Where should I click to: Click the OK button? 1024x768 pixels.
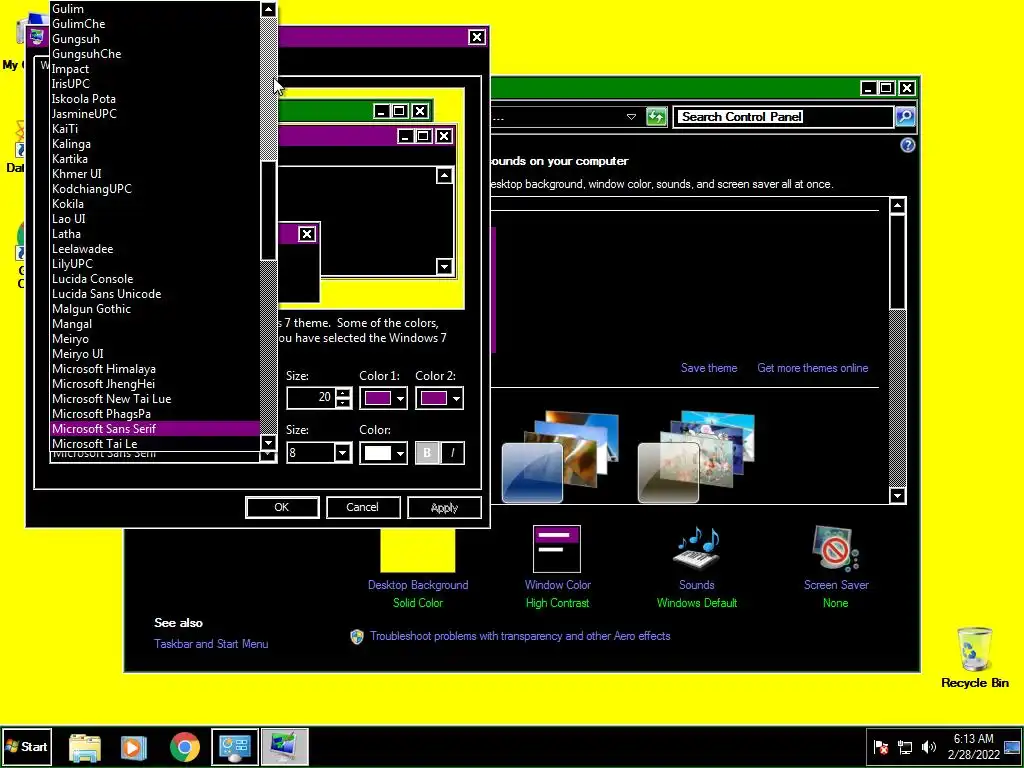tap(282, 507)
